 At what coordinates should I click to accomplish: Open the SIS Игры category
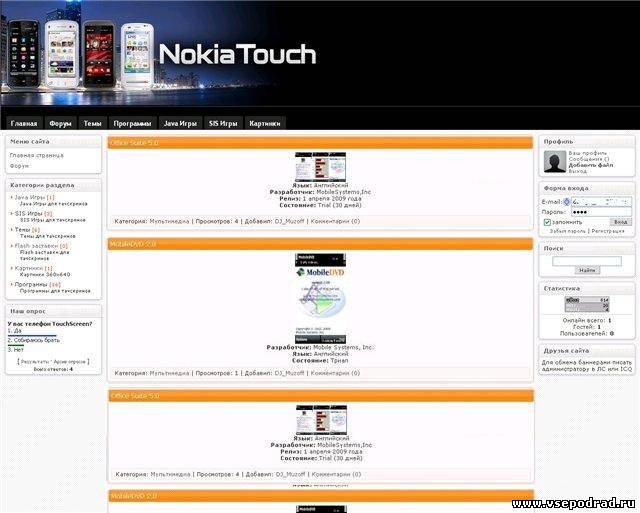(29, 213)
